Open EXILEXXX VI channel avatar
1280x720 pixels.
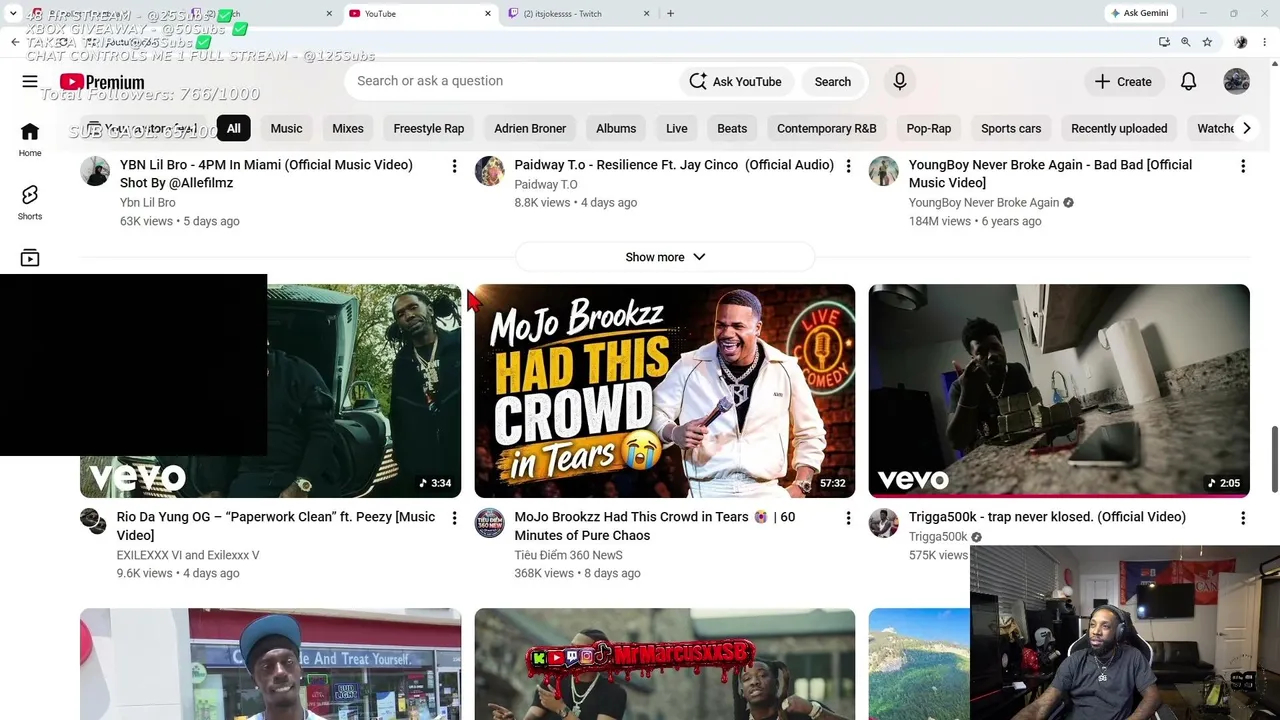[93, 522]
